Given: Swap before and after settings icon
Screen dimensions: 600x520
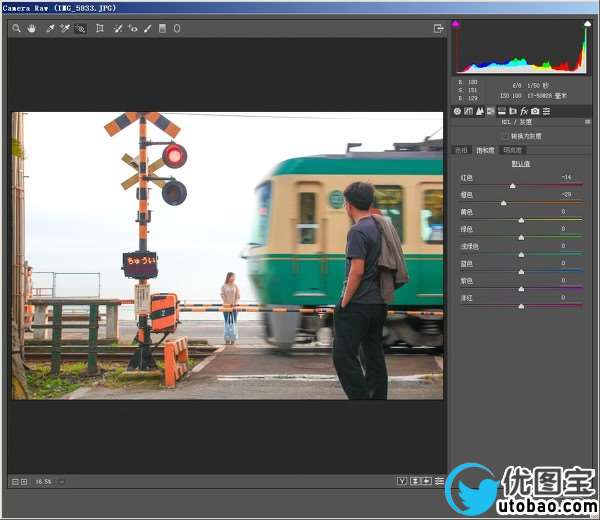Looking at the screenshot, I should coord(415,481).
